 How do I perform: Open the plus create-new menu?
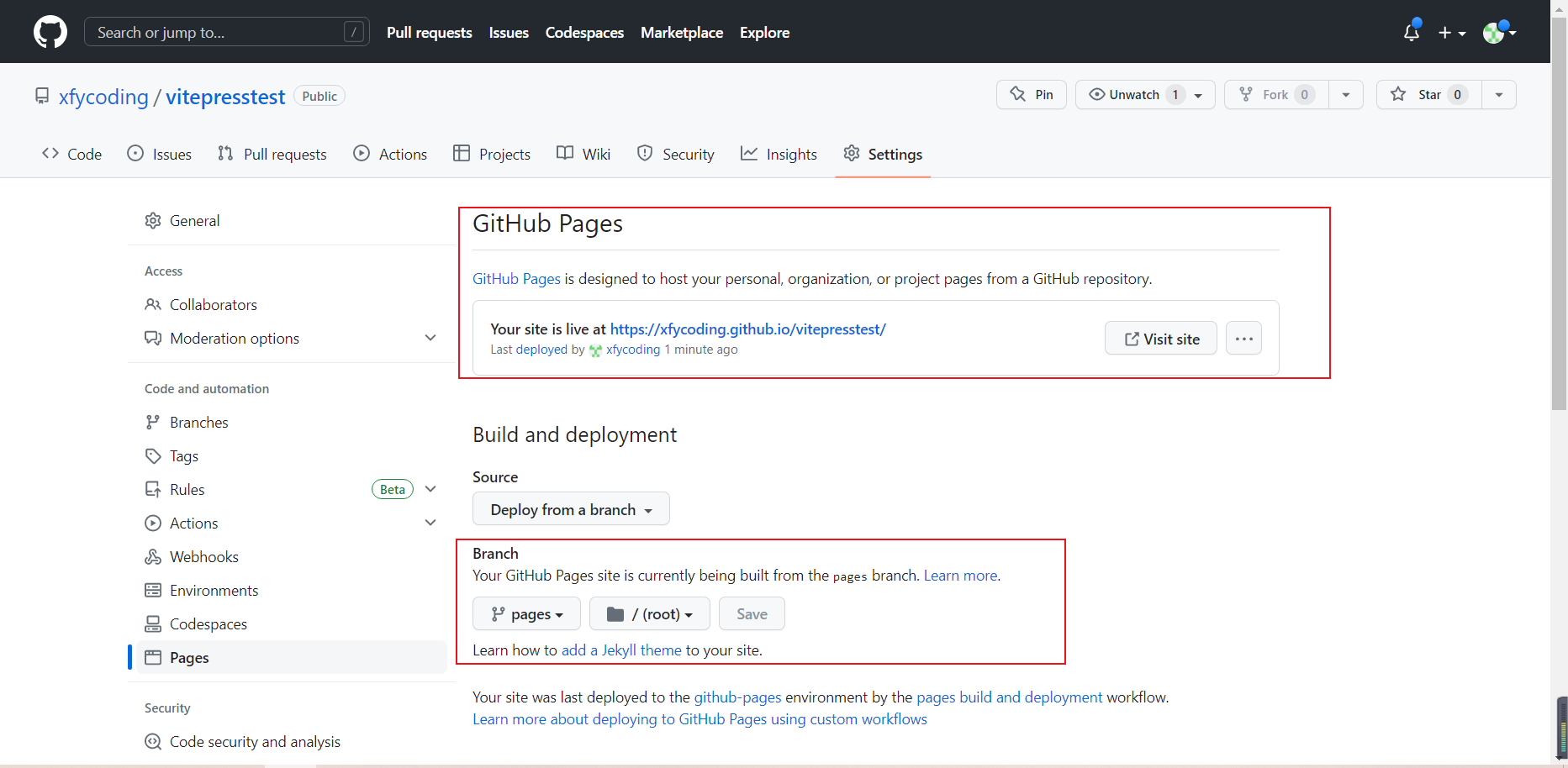tap(1452, 33)
